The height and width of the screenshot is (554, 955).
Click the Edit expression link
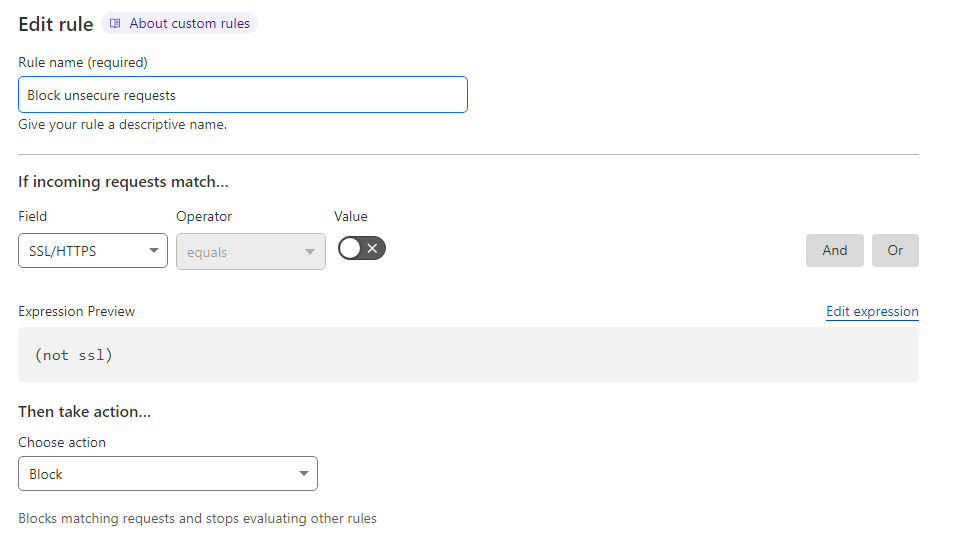pyautogui.click(x=872, y=311)
